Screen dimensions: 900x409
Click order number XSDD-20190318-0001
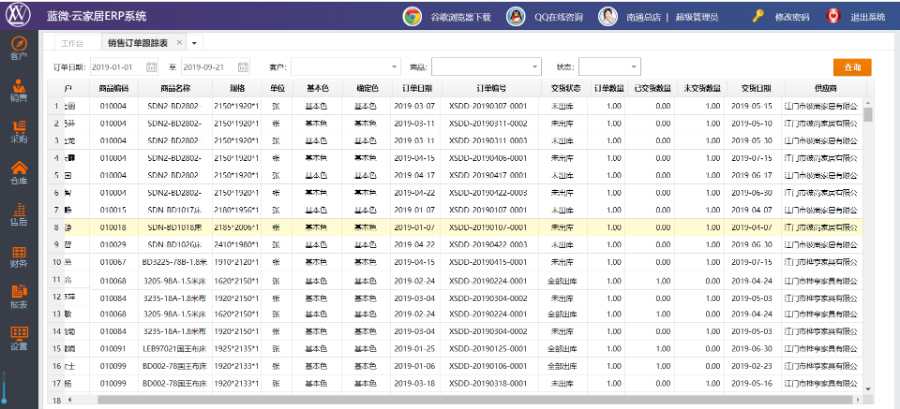click(x=488, y=383)
